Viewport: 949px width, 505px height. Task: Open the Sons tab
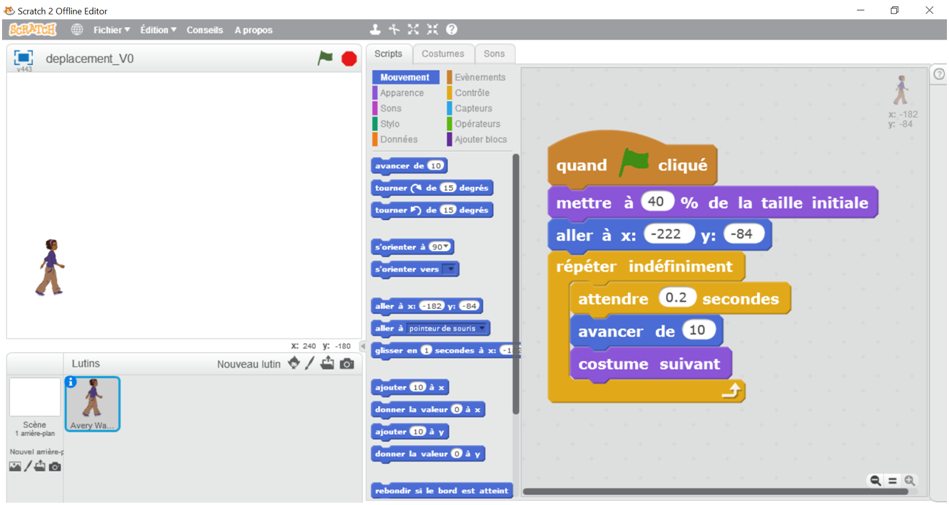494,54
